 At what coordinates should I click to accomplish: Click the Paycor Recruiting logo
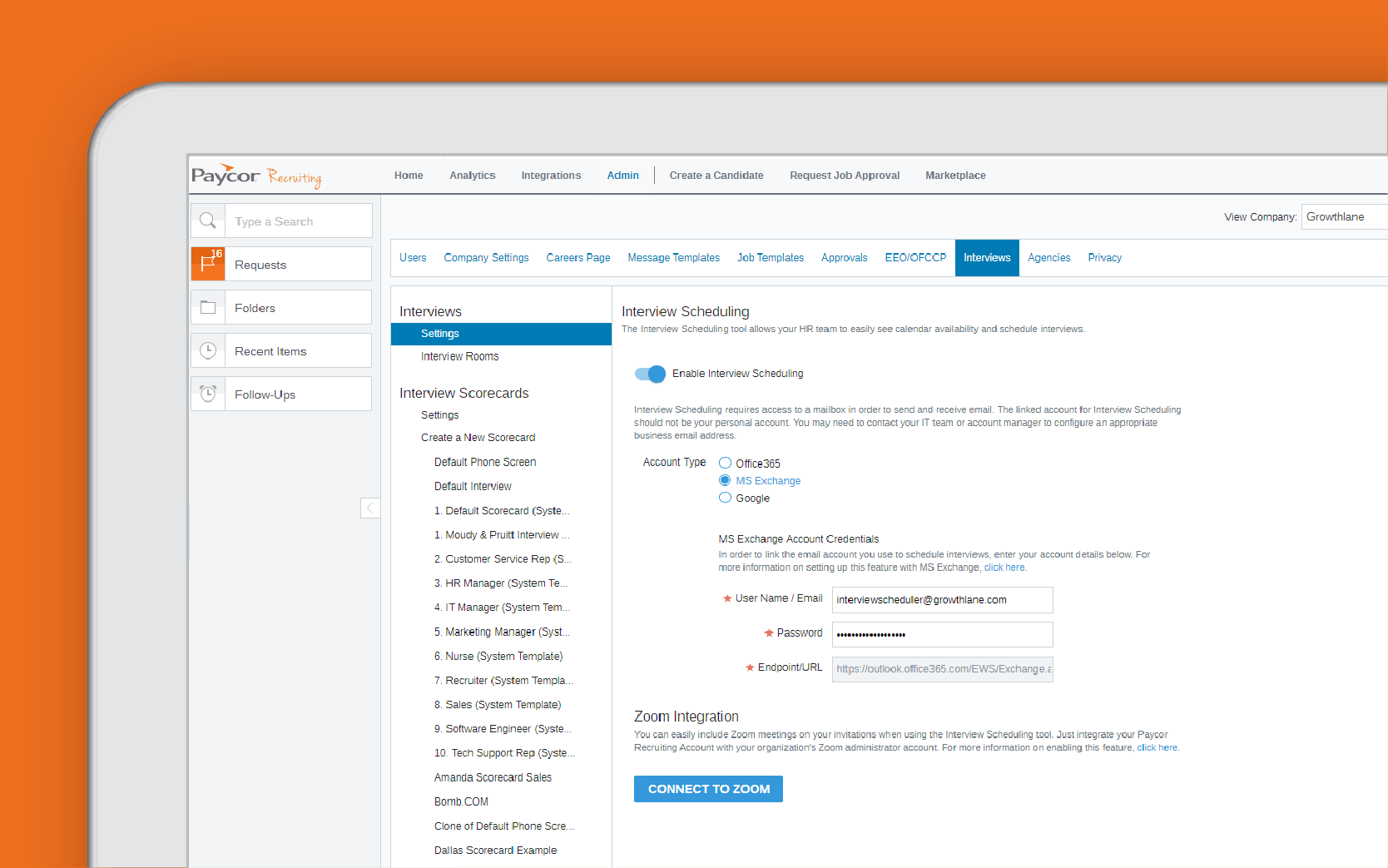point(256,176)
